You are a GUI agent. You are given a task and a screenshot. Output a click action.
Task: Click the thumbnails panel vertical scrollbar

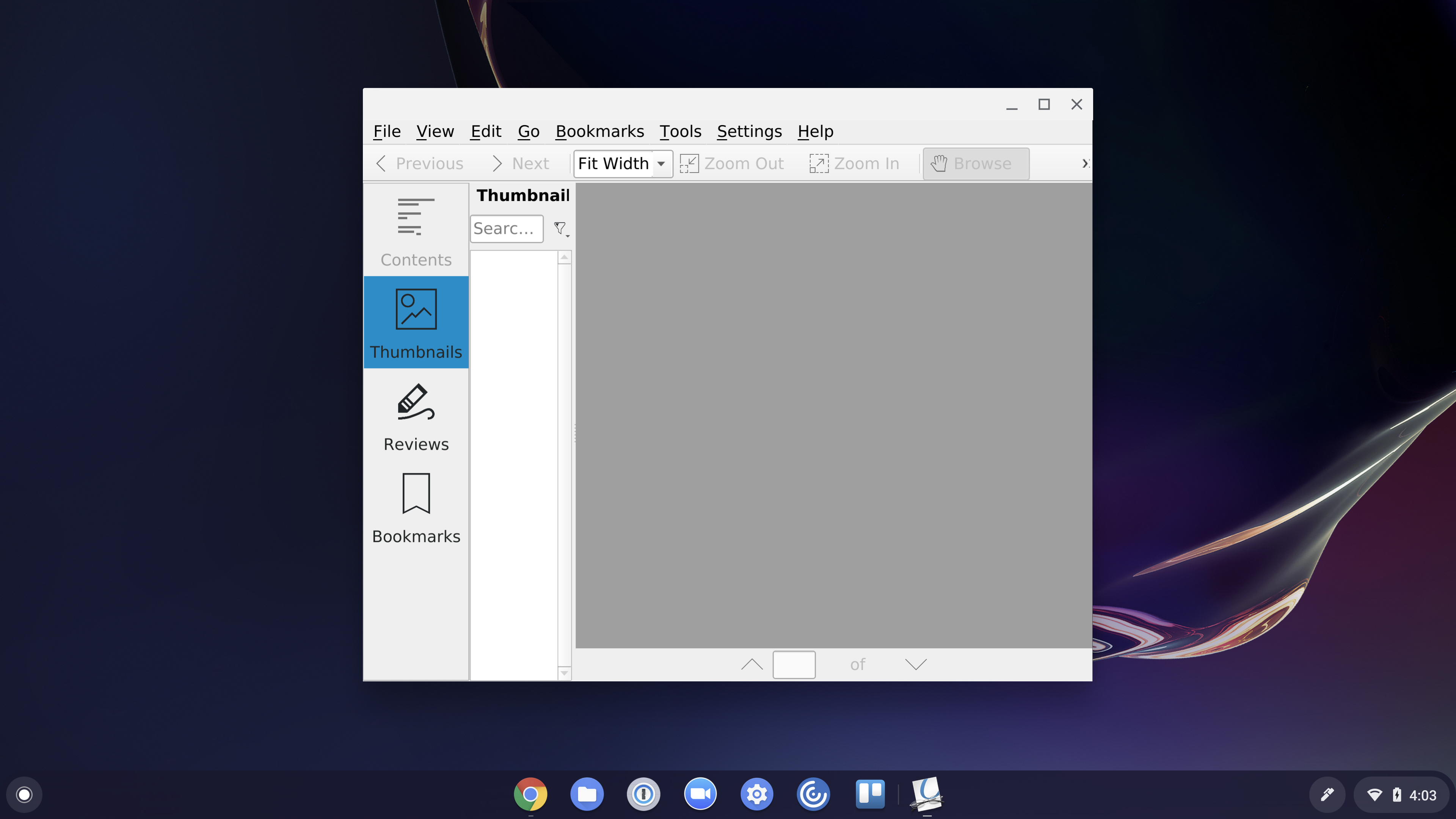click(x=564, y=463)
